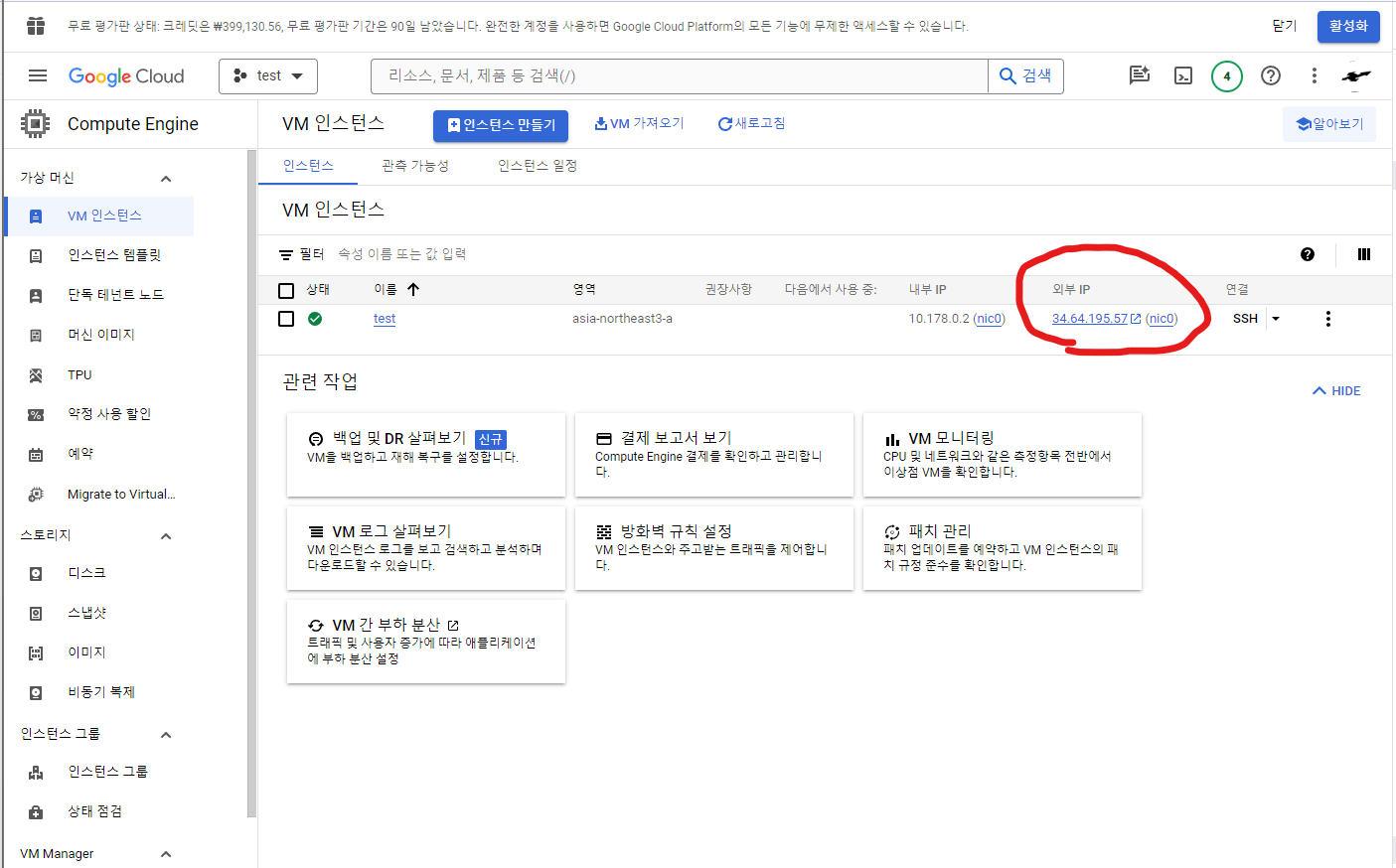Open column display options icon
Screen dimensions: 1396x868
pyautogui.click(x=1364, y=254)
